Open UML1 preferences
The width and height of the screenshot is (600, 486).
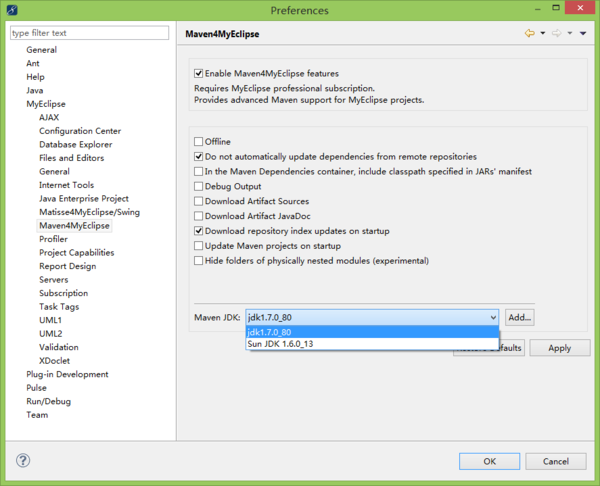click(50, 320)
